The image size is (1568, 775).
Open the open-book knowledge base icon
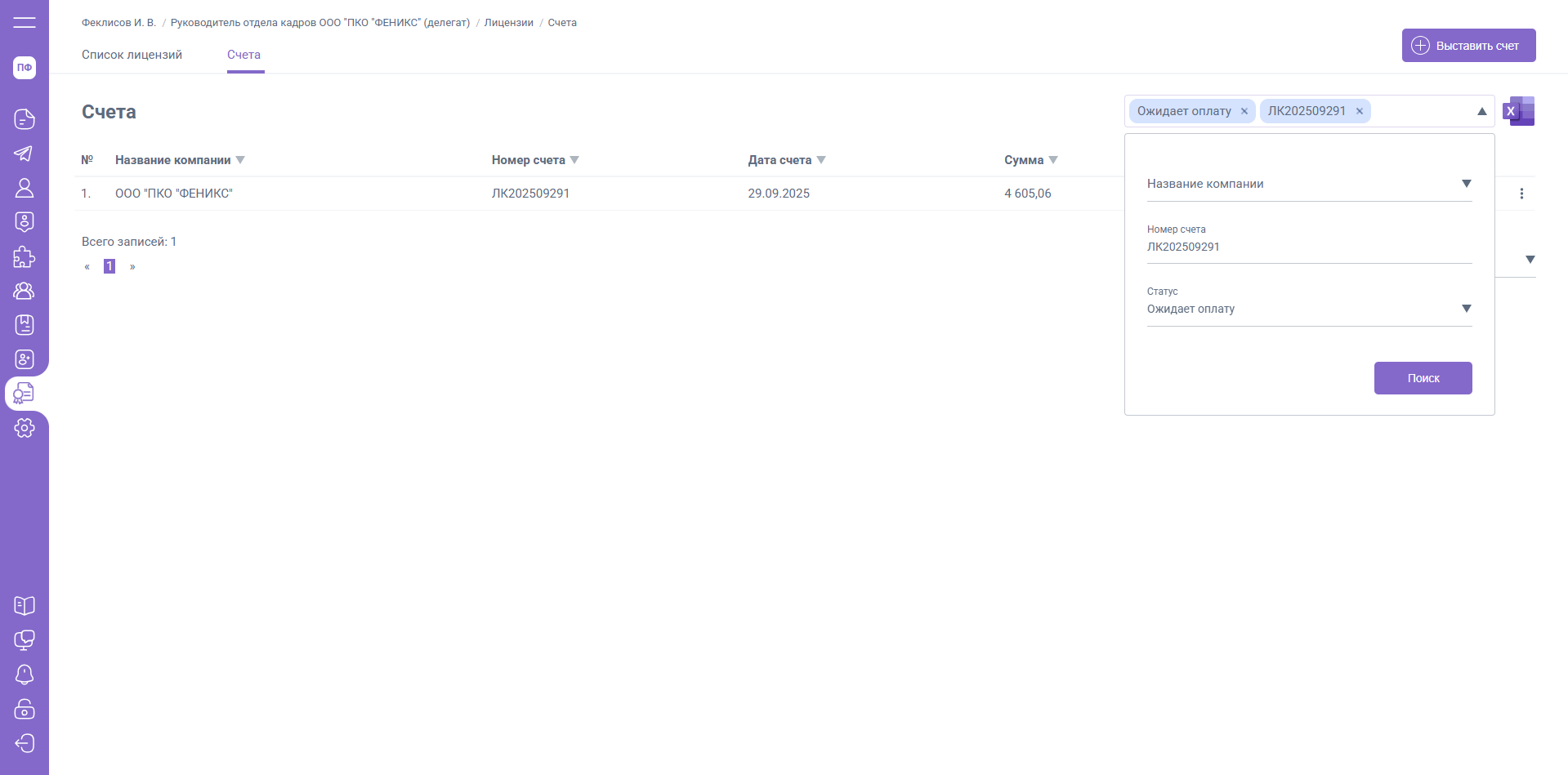(x=25, y=606)
